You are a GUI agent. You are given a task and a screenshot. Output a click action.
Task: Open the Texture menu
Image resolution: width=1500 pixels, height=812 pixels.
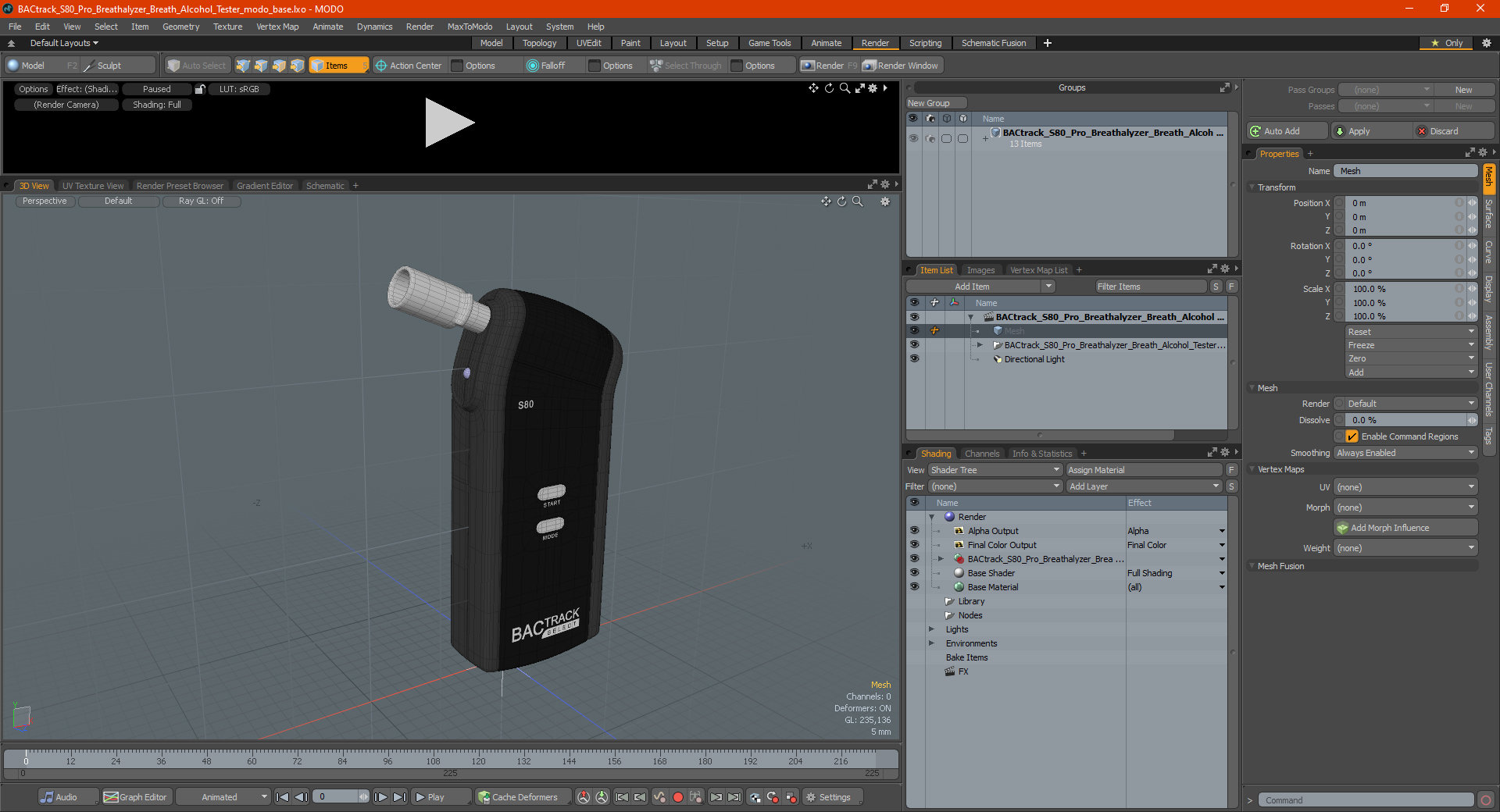pos(227,27)
